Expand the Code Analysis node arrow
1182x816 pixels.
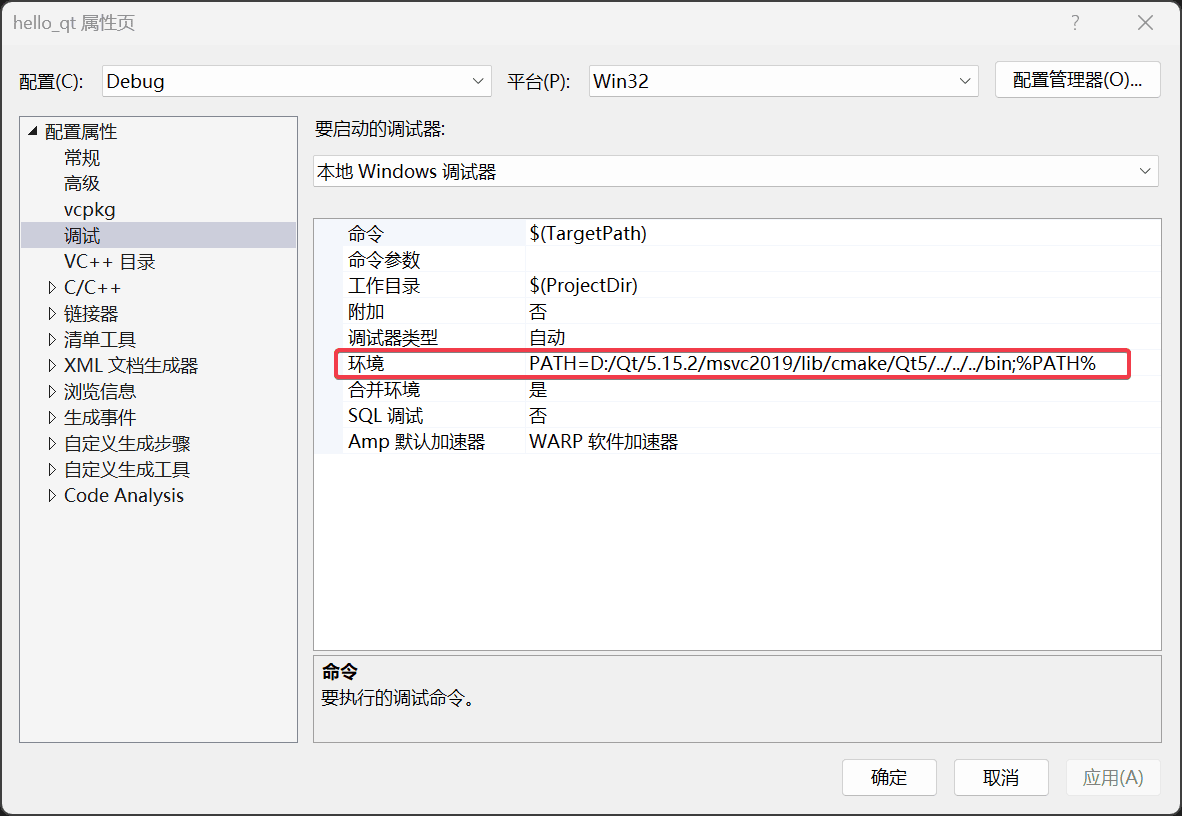(52, 496)
